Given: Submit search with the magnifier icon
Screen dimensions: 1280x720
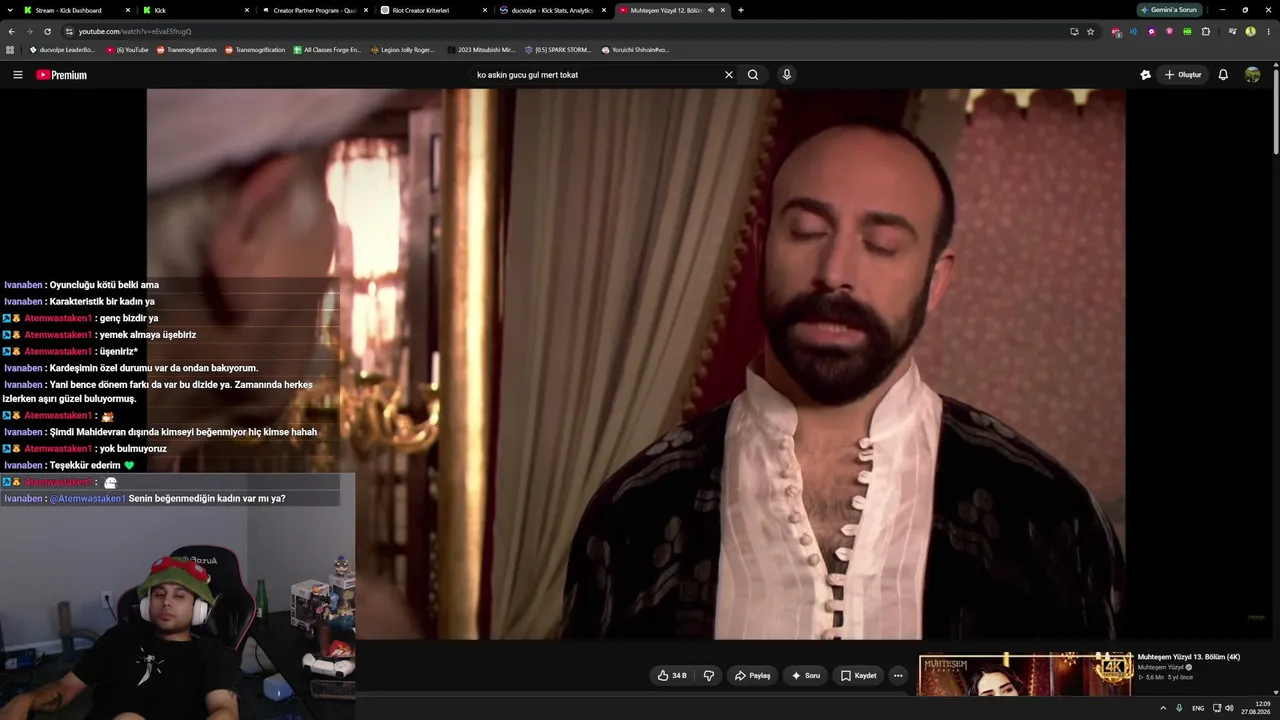Looking at the screenshot, I should 753,75.
